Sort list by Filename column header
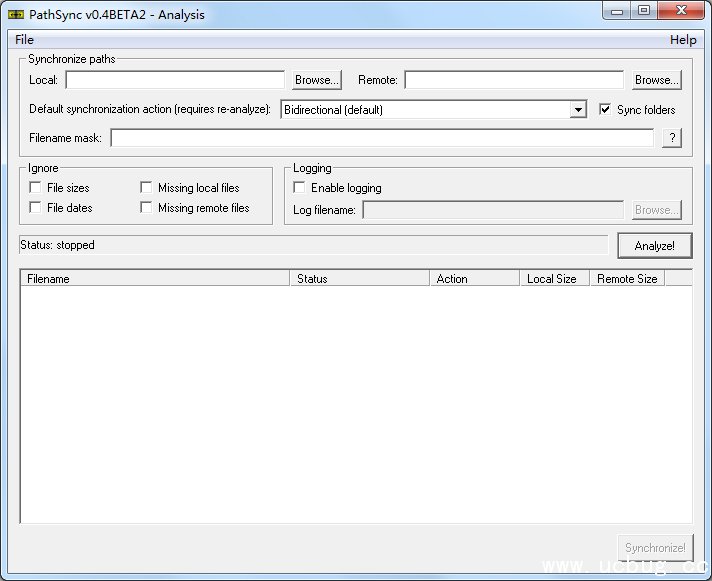712x581 pixels. pyautogui.click(x=155, y=279)
